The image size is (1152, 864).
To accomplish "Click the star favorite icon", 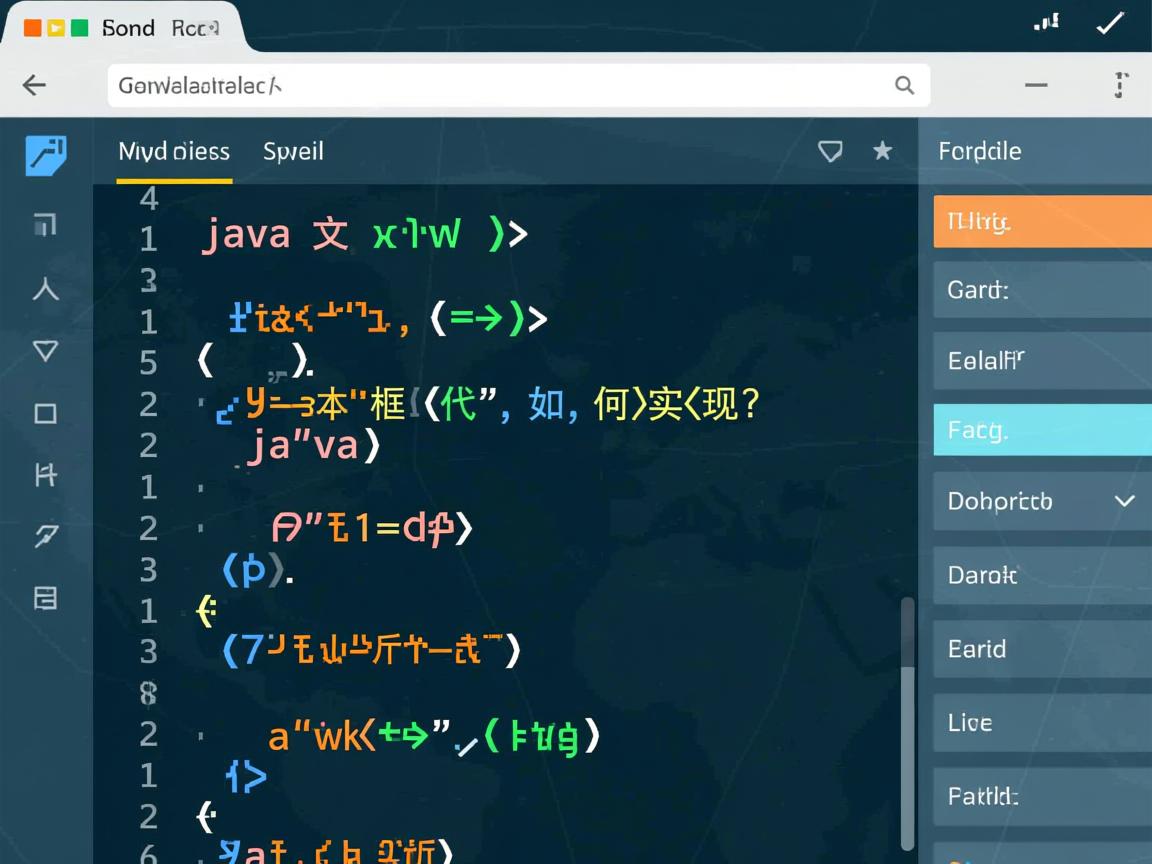I will [882, 151].
